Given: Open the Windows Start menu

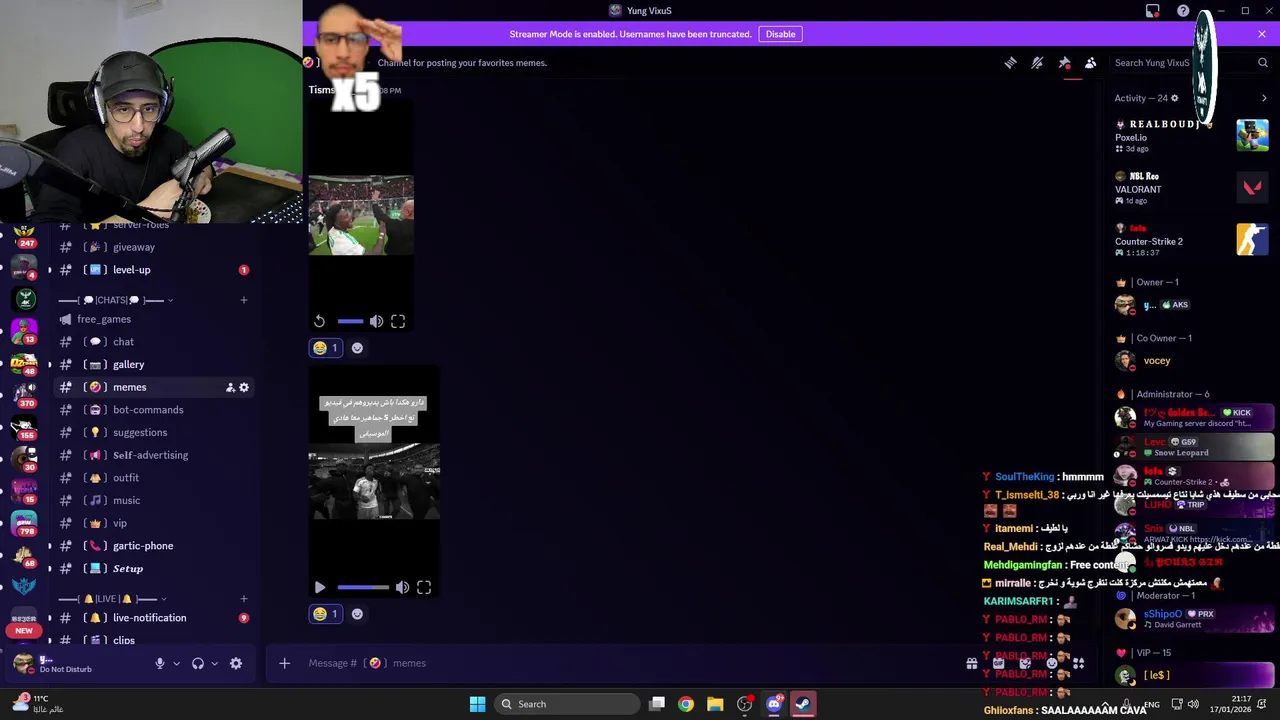Looking at the screenshot, I should 477,704.
